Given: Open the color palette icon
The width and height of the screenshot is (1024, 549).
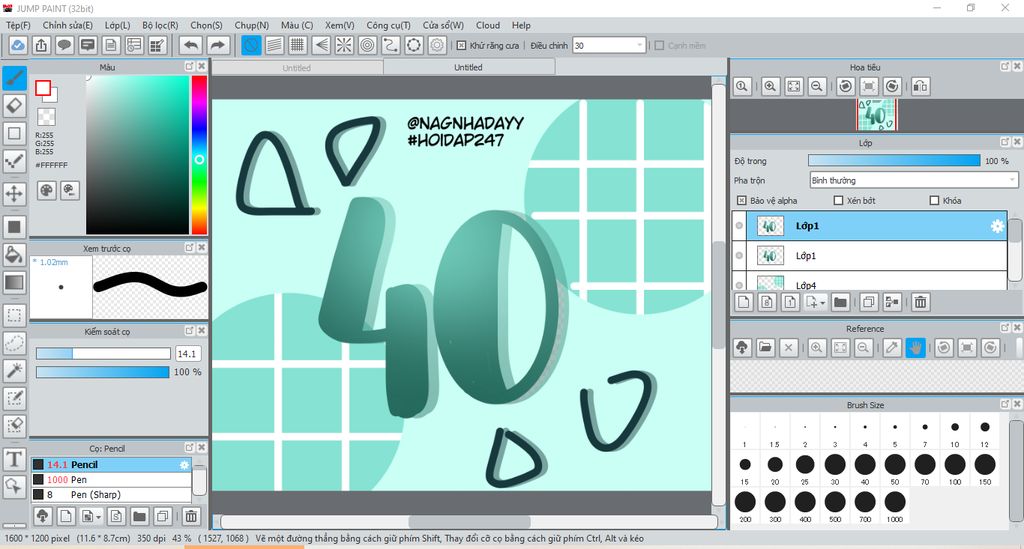Looking at the screenshot, I should point(46,191).
